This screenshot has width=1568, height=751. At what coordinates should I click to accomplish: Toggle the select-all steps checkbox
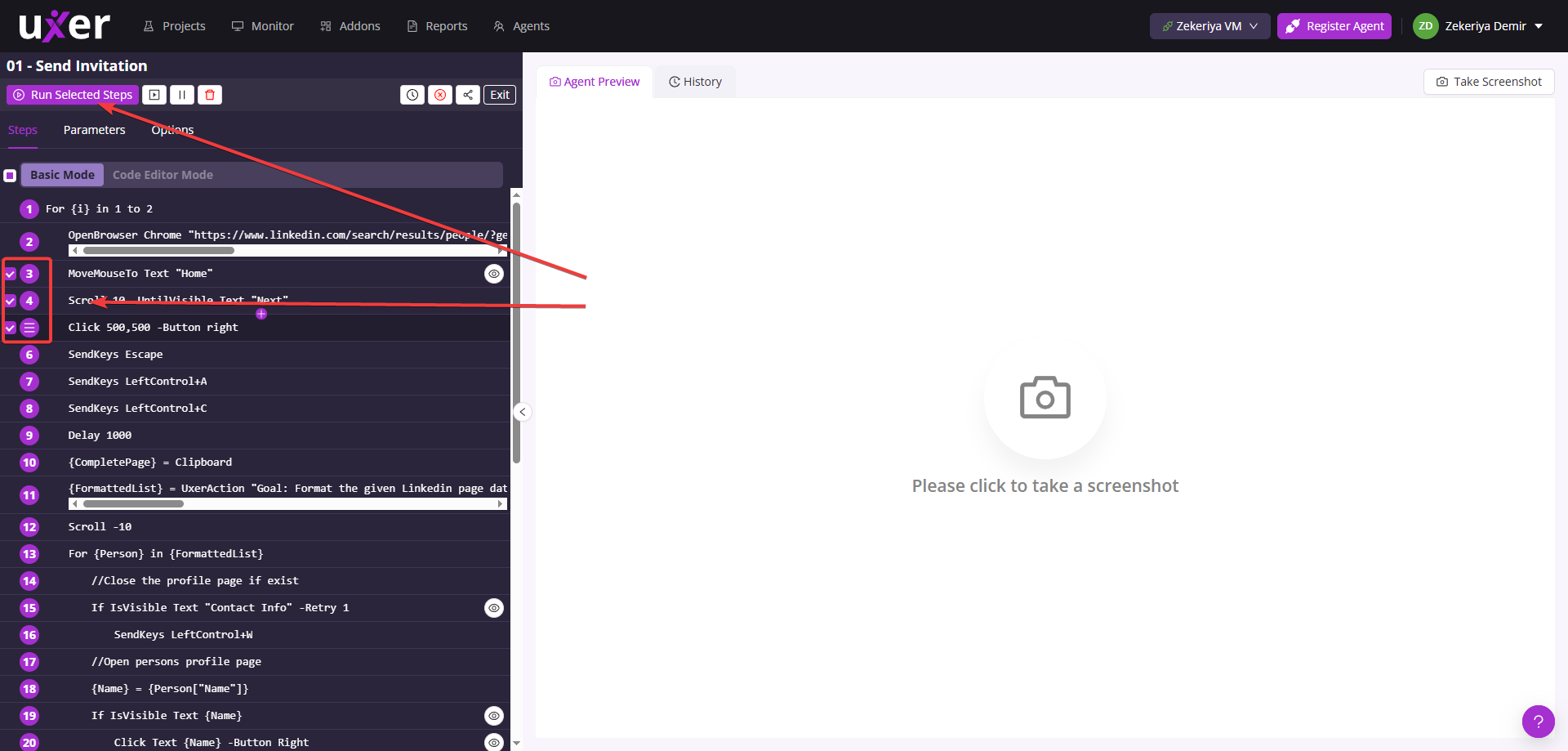(x=10, y=175)
